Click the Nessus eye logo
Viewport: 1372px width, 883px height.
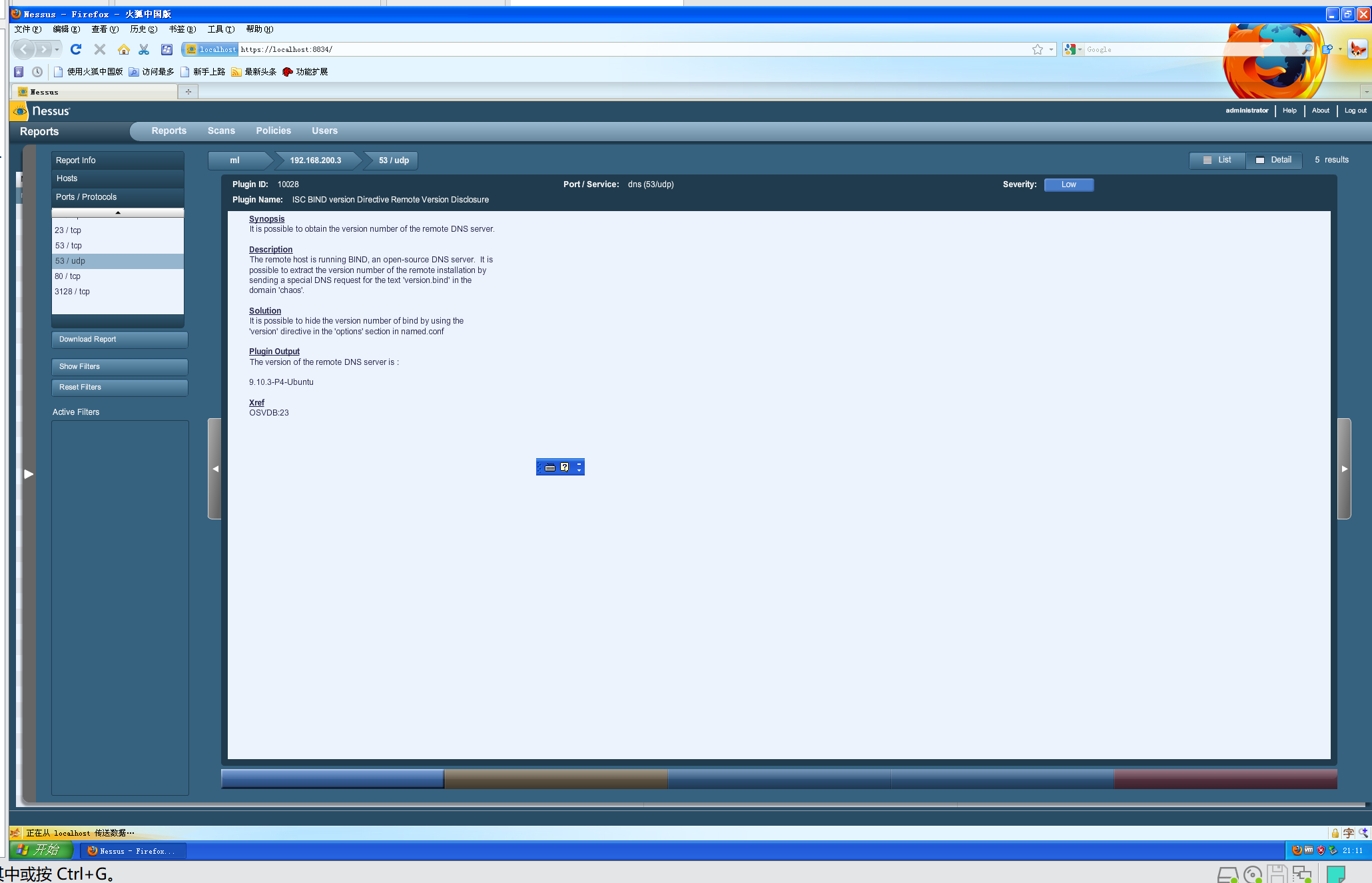point(20,111)
